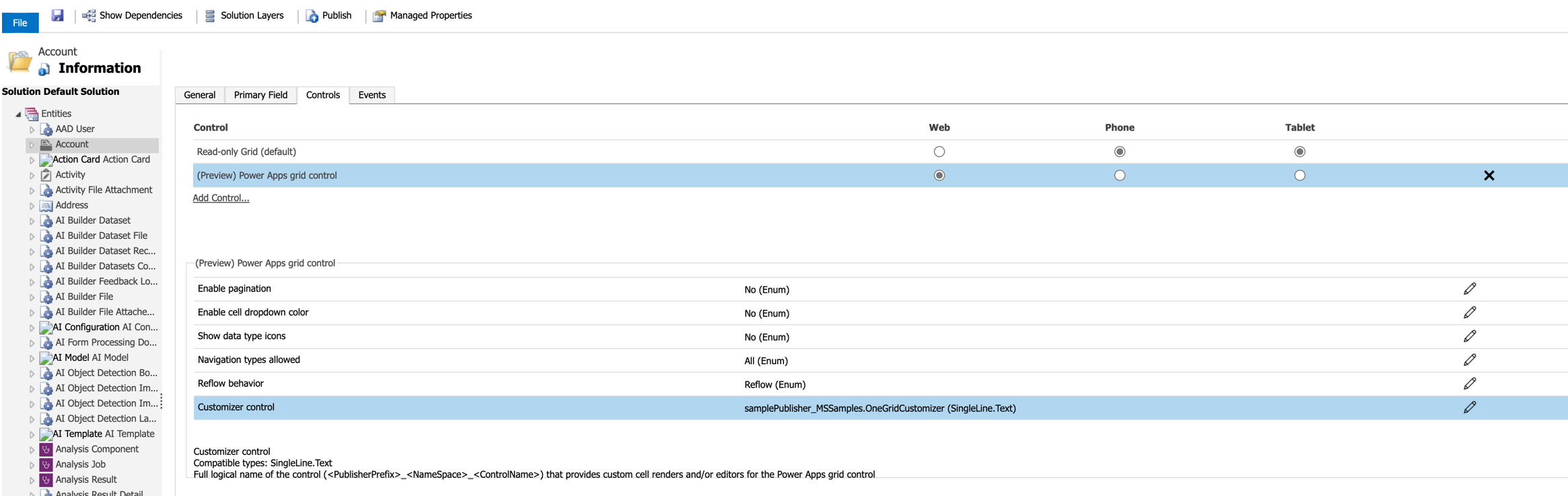Click the AI Builder File entity icon

[46, 297]
